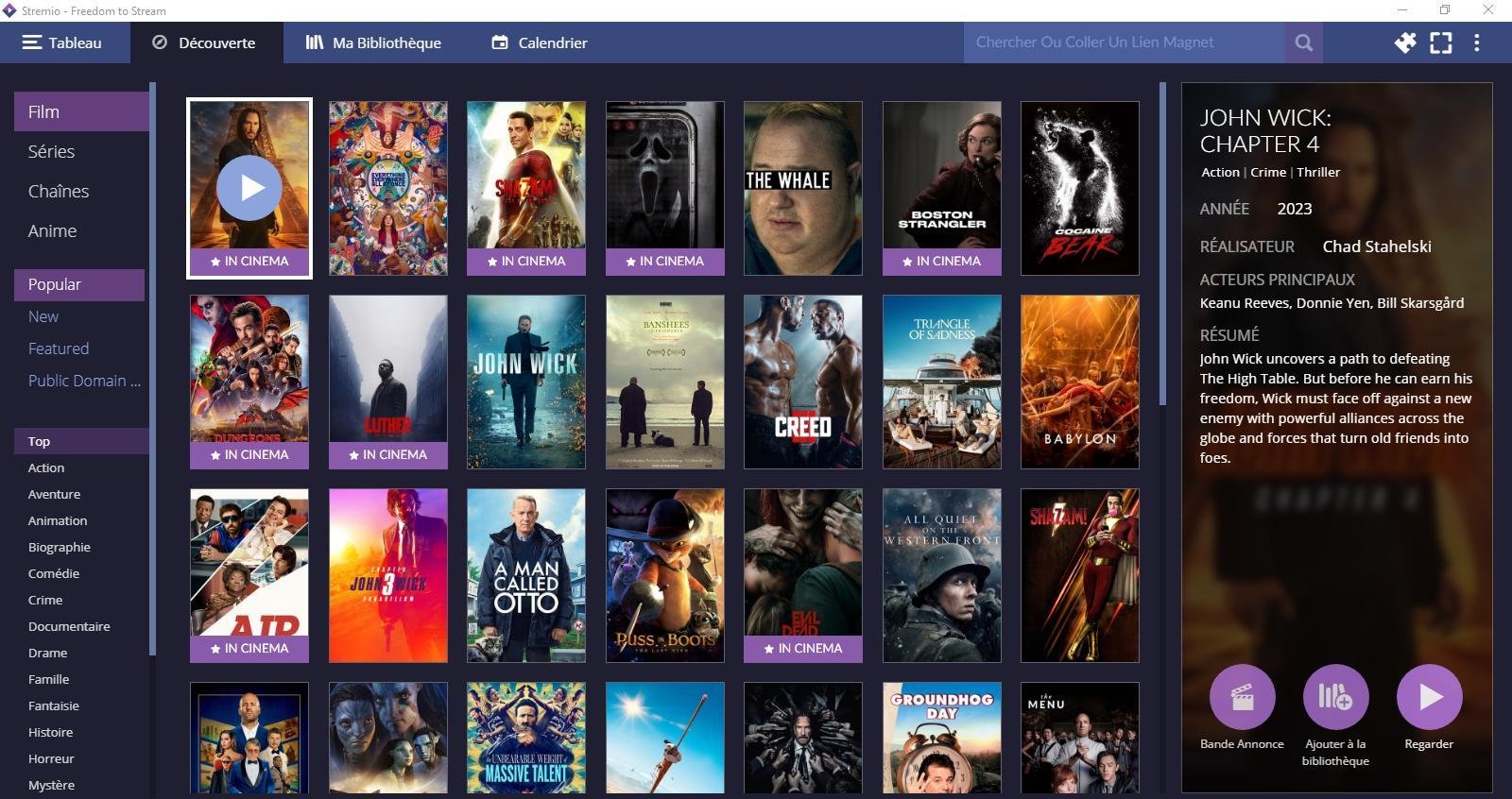Viewport: 1512px width, 799px height.
Task: Click director Chad Stahelski name
Action: 1377,246
